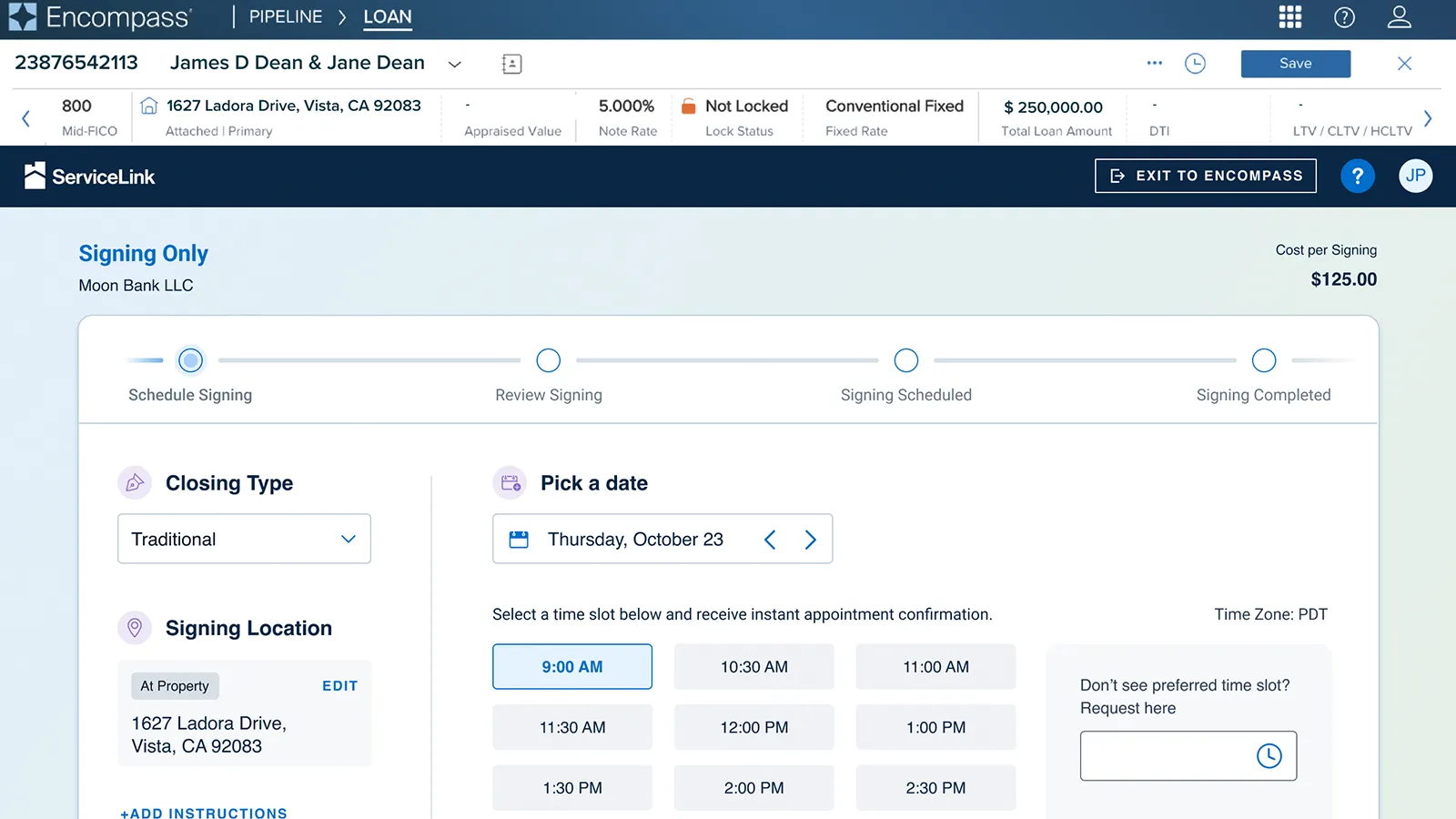Open the three-dot more options menu

coord(1155,64)
